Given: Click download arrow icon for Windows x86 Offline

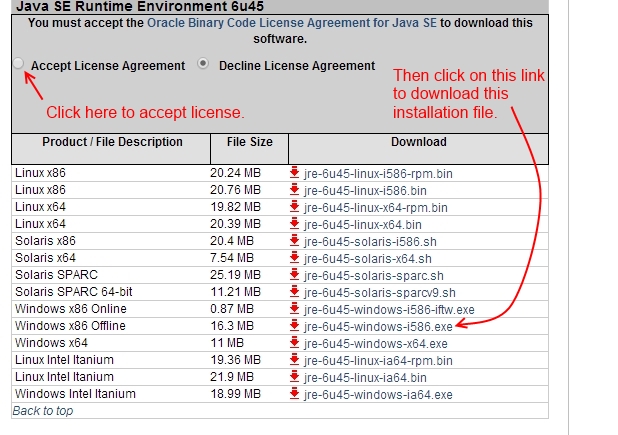Looking at the screenshot, I should (x=294, y=325).
